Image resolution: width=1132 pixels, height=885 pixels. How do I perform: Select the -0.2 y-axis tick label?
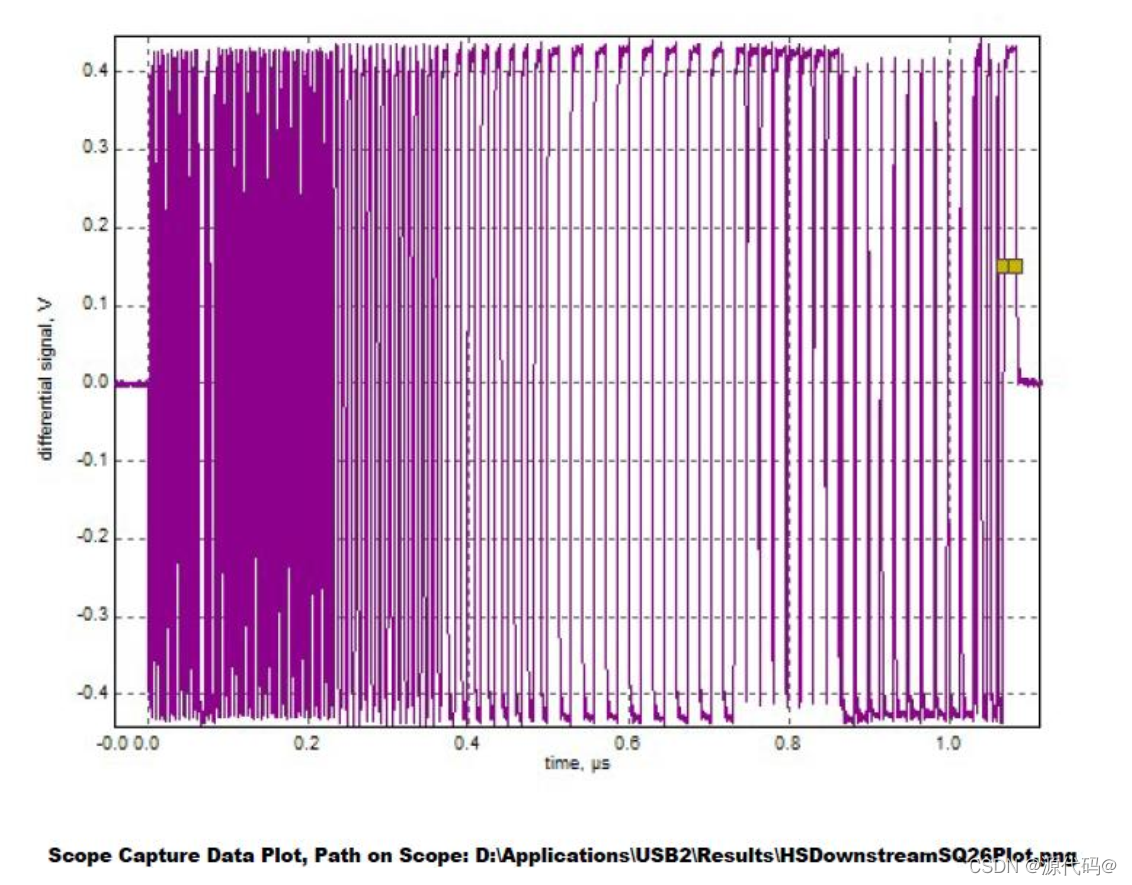(94, 538)
